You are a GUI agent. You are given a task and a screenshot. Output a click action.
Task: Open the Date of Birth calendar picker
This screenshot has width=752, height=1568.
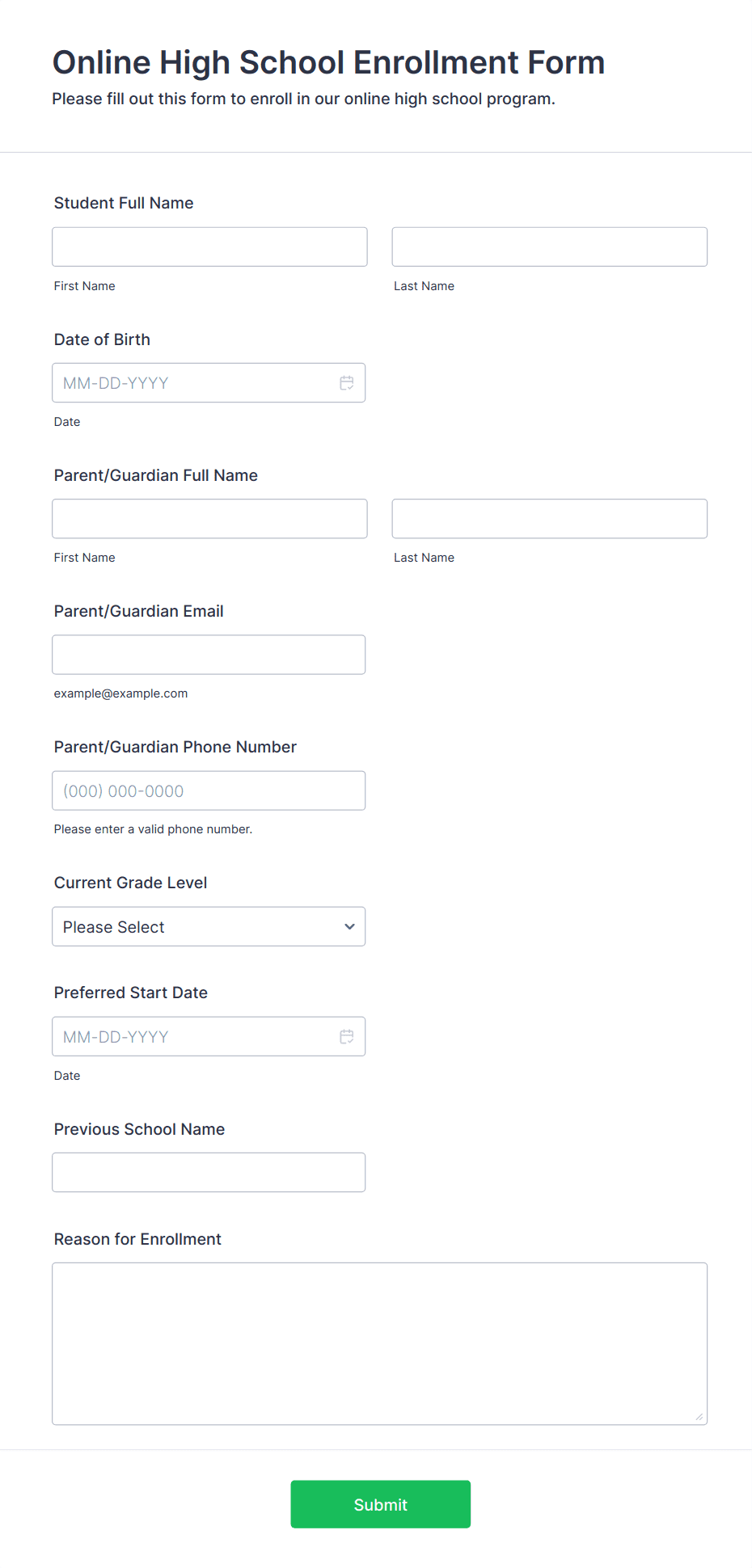pos(347,382)
